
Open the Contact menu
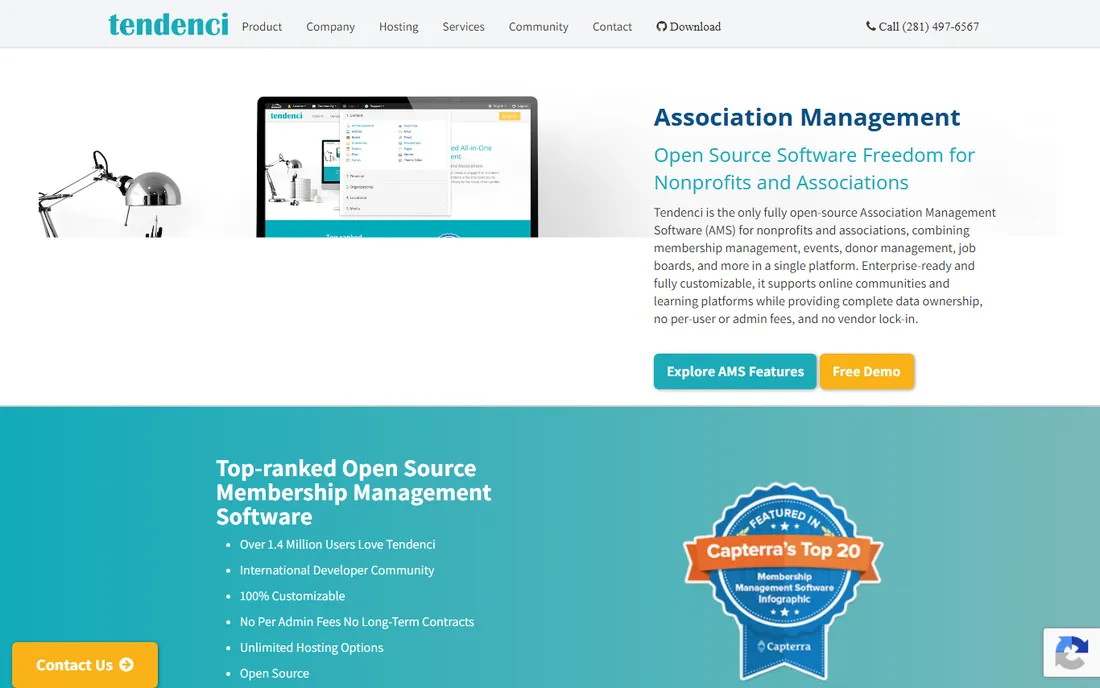(x=612, y=27)
